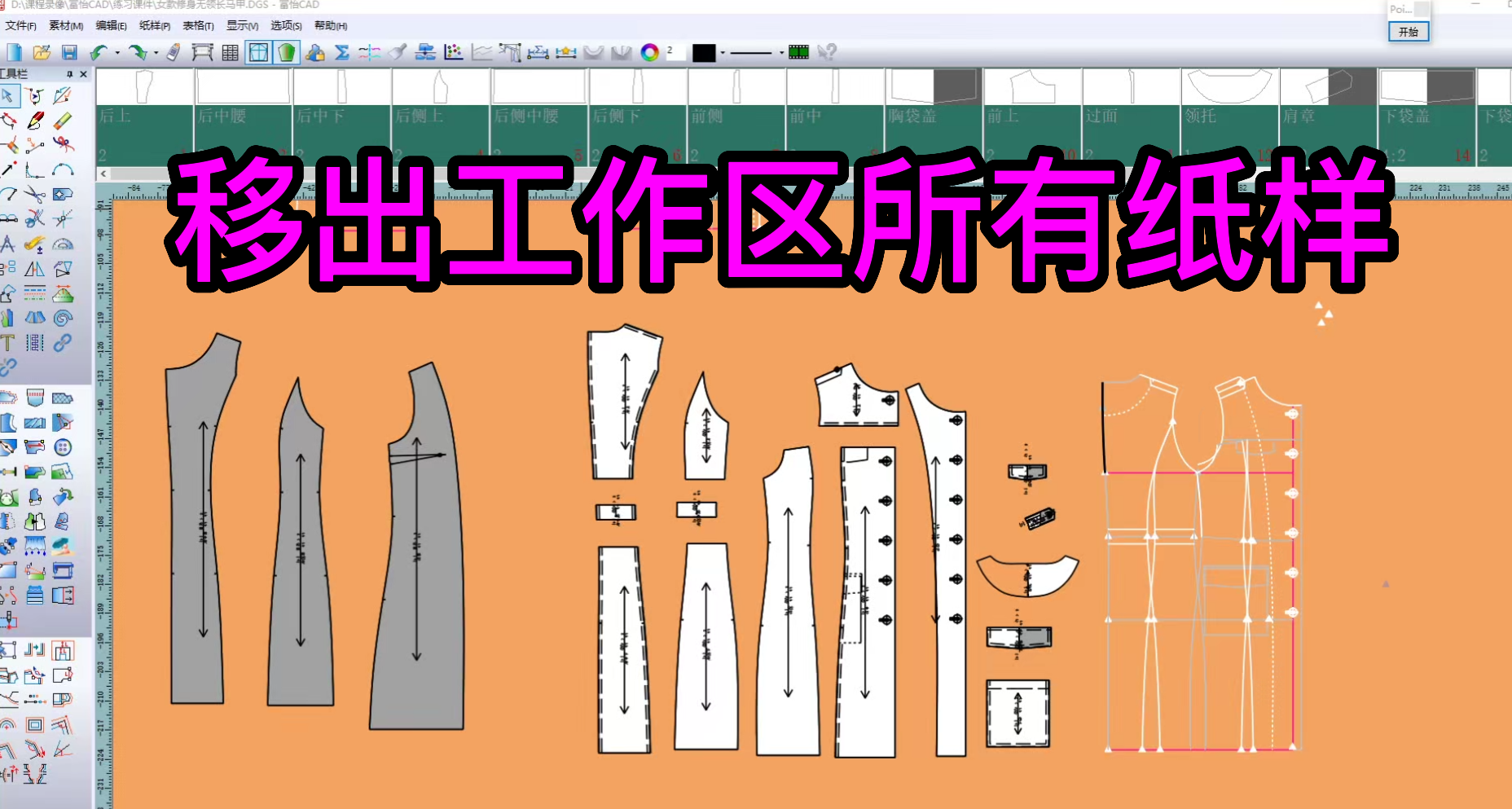Select the letter T text tool

coord(8,342)
